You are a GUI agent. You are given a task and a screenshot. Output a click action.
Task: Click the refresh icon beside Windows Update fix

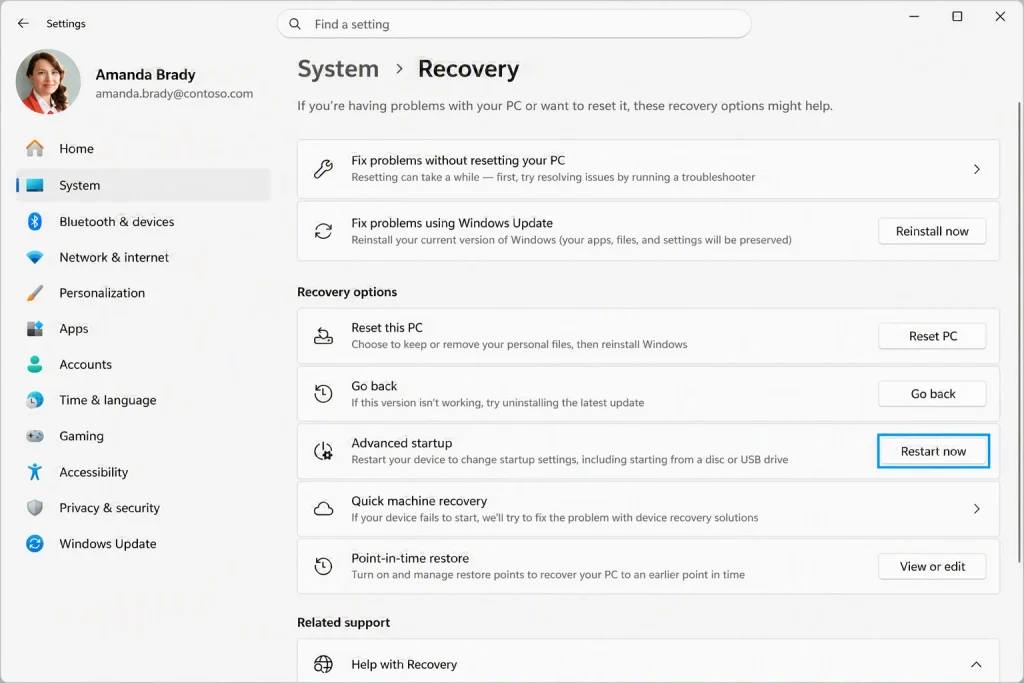[x=323, y=231]
